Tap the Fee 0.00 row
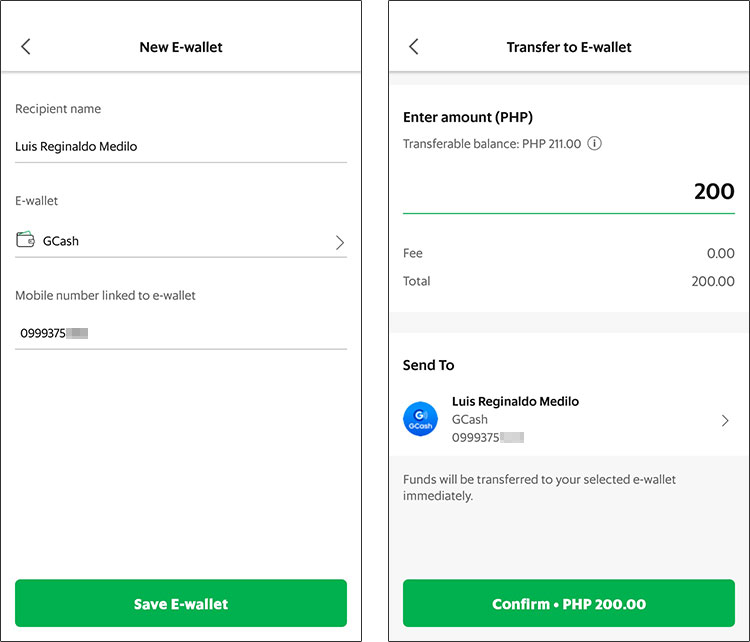The height and width of the screenshot is (642, 750). click(569, 253)
